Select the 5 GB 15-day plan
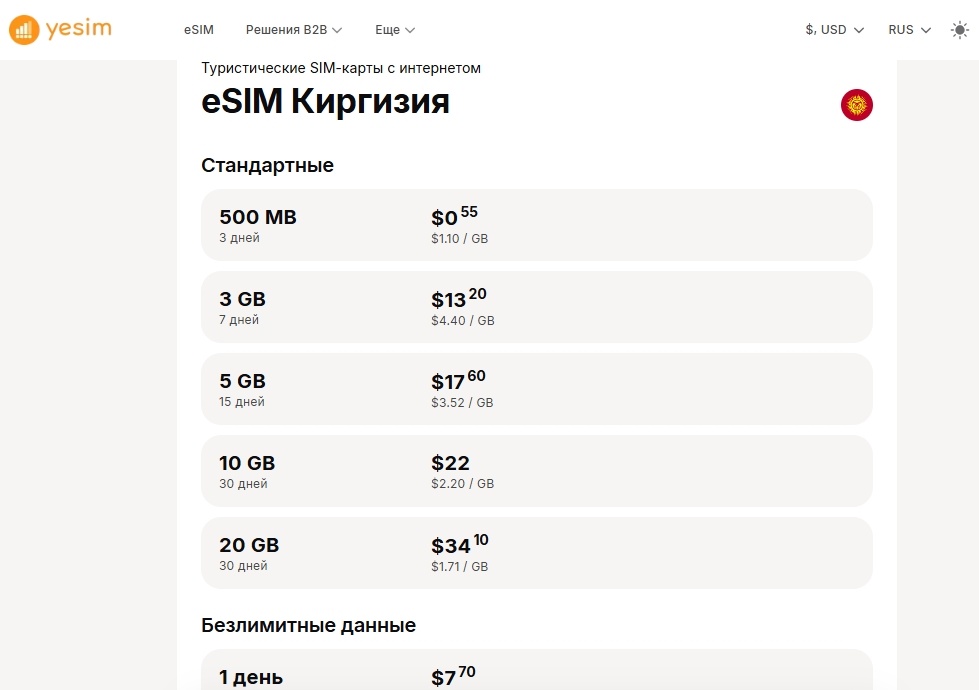The image size is (979, 690). 537,389
